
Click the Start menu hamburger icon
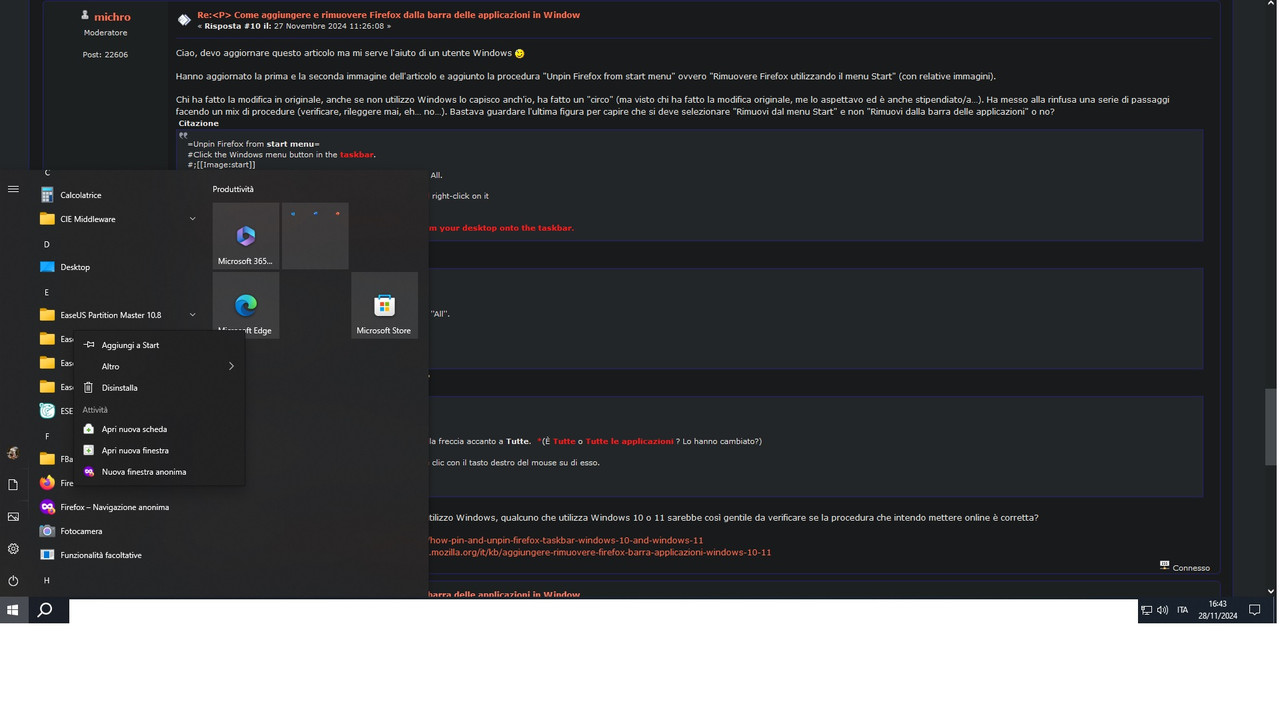coord(13,189)
